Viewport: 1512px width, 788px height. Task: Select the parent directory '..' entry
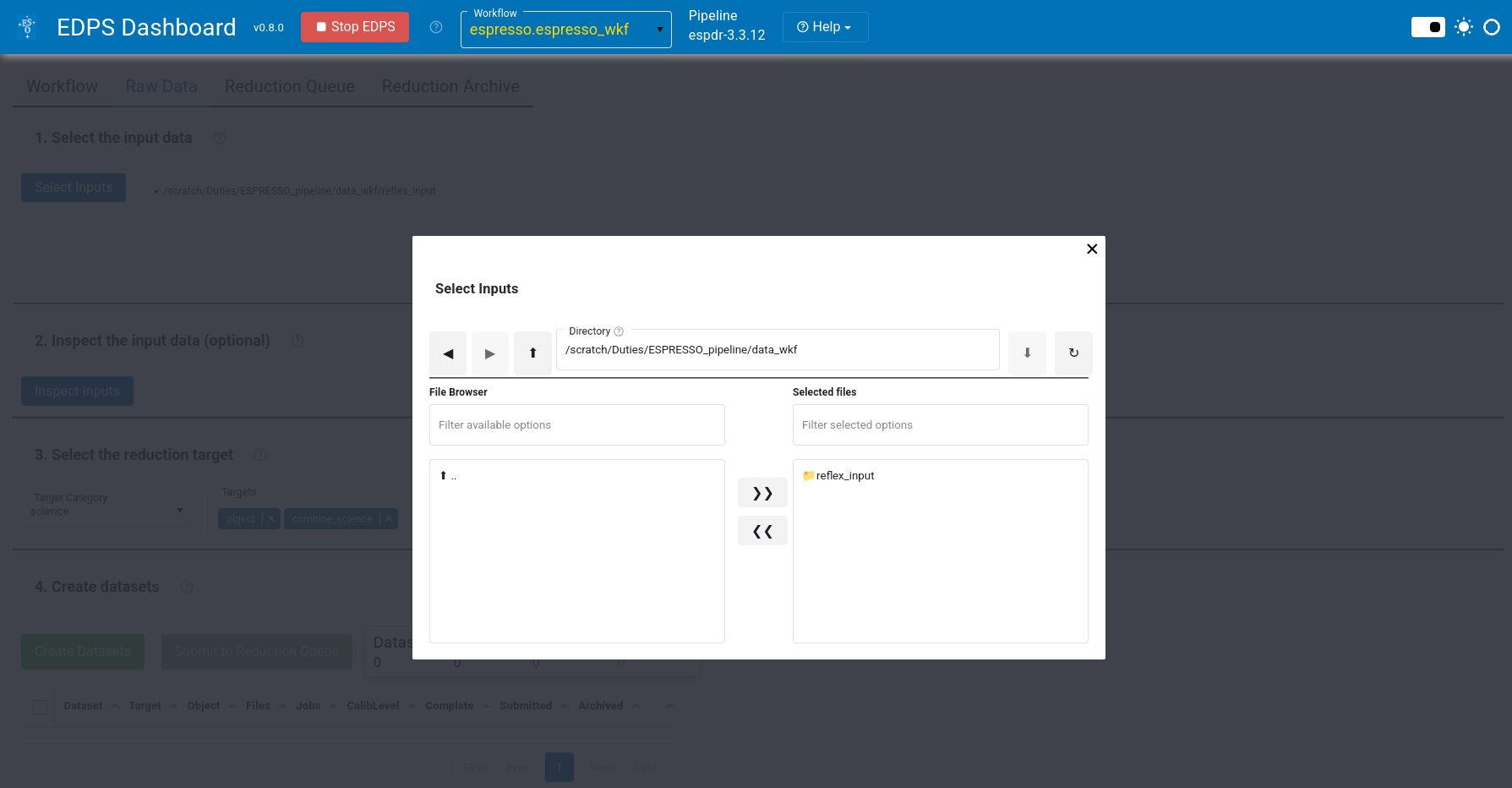point(448,476)
